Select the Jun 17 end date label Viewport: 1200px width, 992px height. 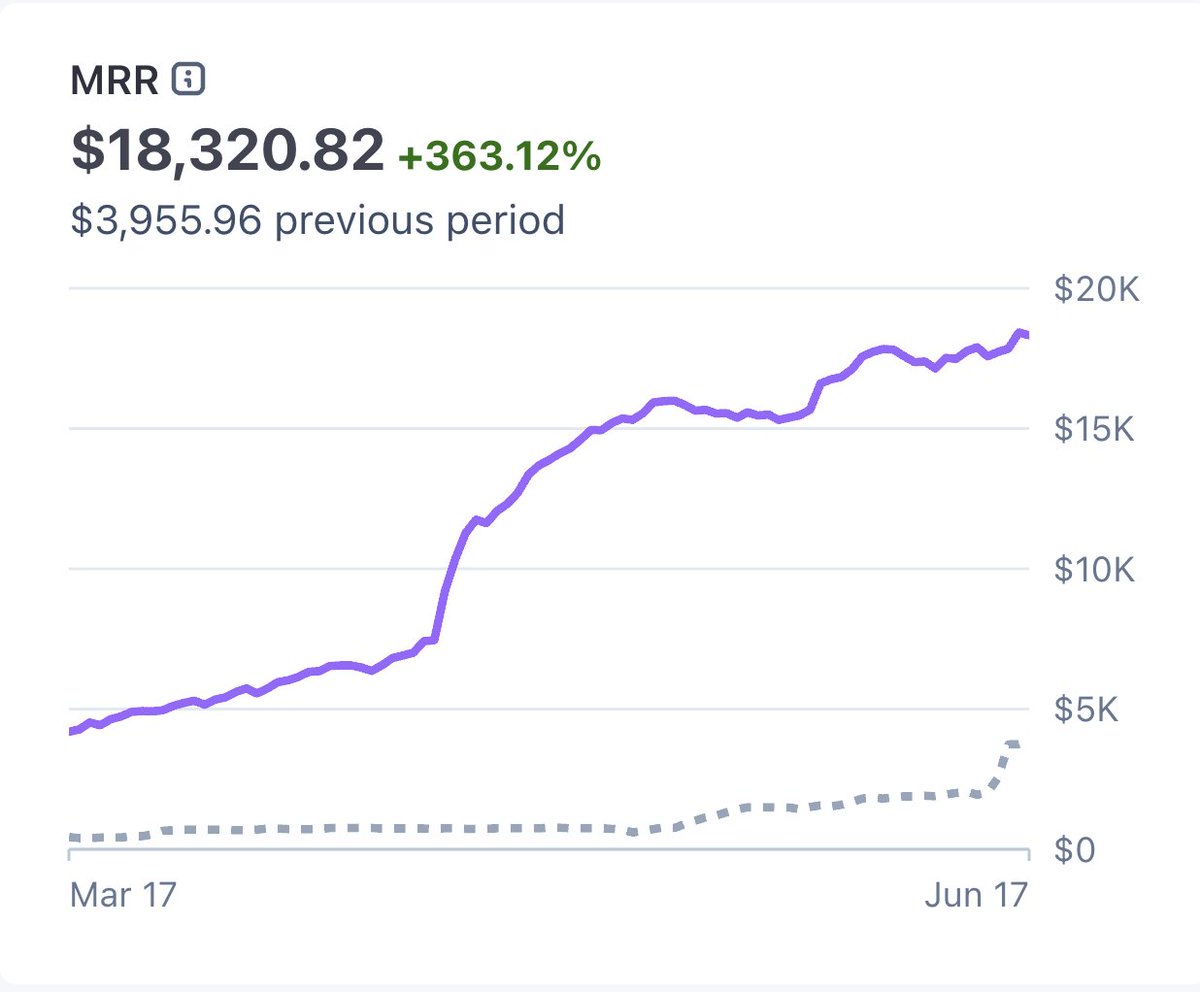pyautogui.click(x=975, y=894)
